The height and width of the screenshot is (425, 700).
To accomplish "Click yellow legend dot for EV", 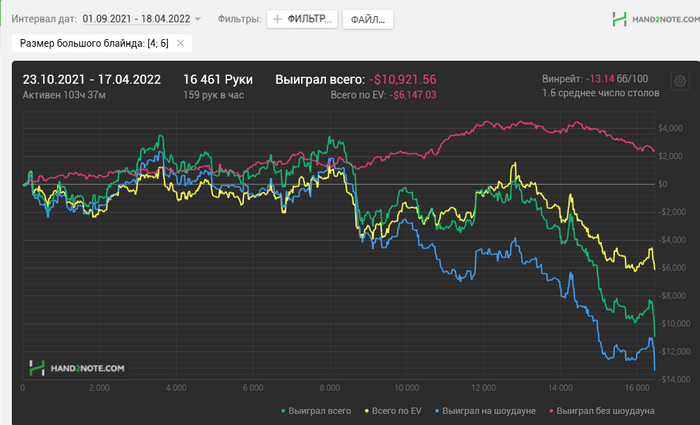I will [367, 411].
